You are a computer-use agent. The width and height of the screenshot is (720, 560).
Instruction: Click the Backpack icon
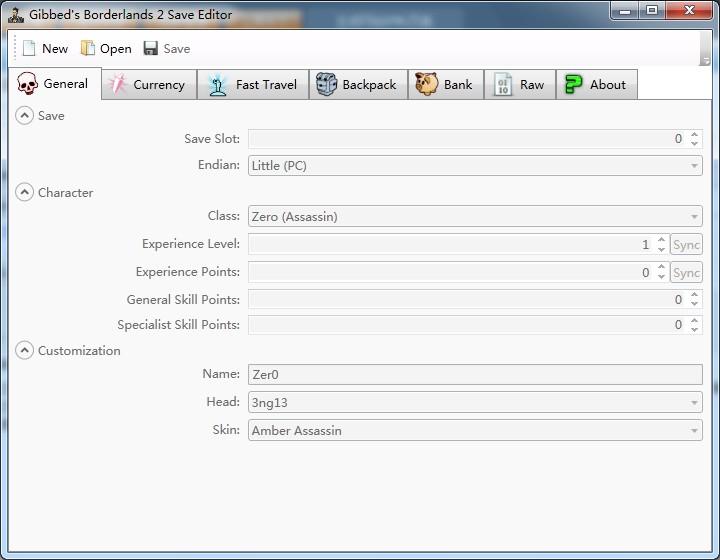point(326,84)
